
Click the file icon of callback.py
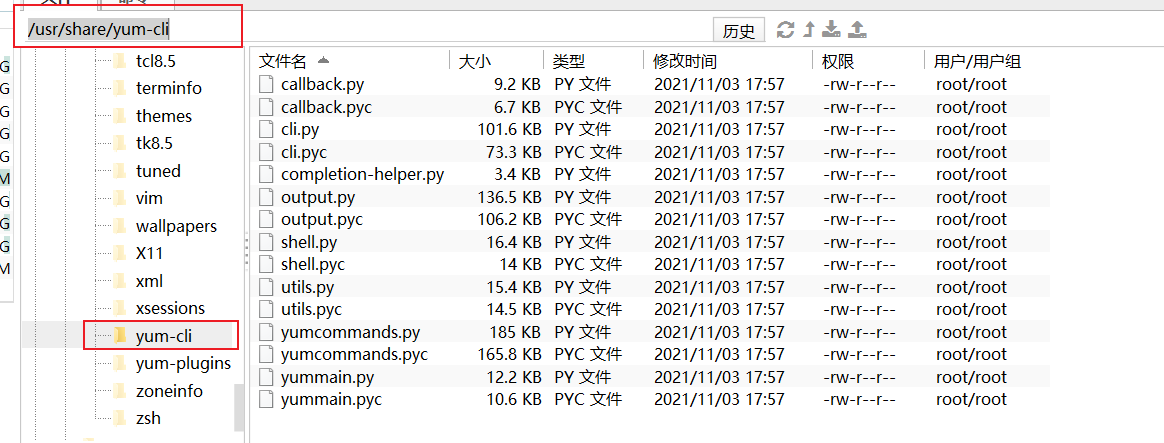click(x=266, y=84)
